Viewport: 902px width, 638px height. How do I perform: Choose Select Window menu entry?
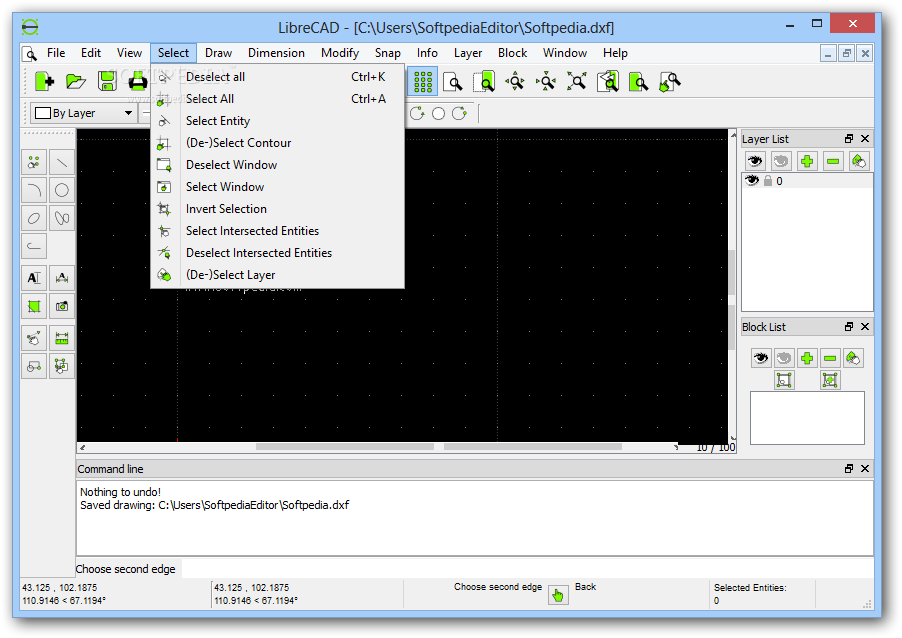277,186
